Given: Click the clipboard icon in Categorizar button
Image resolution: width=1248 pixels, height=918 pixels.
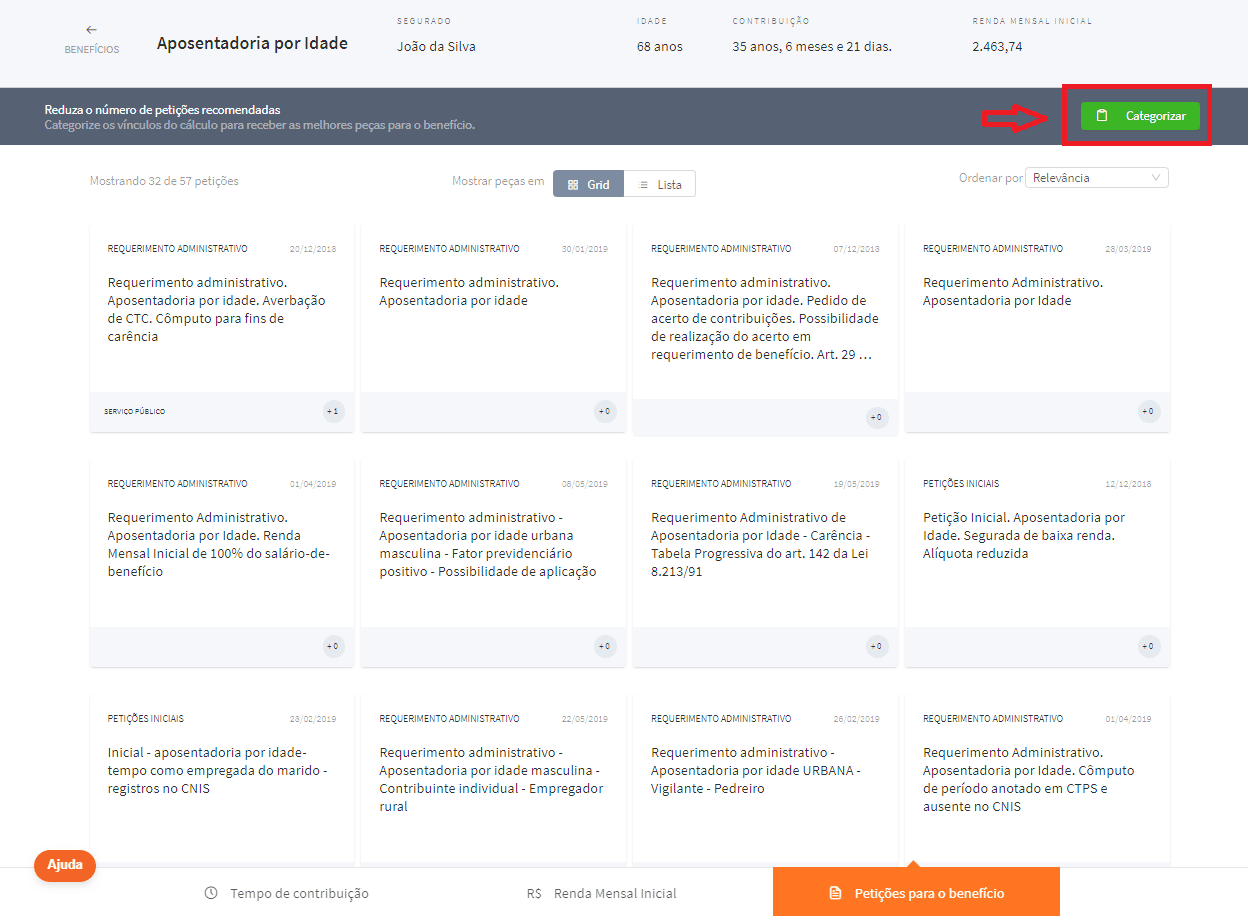Looking at the screenshot, I should pos(1102,116).
